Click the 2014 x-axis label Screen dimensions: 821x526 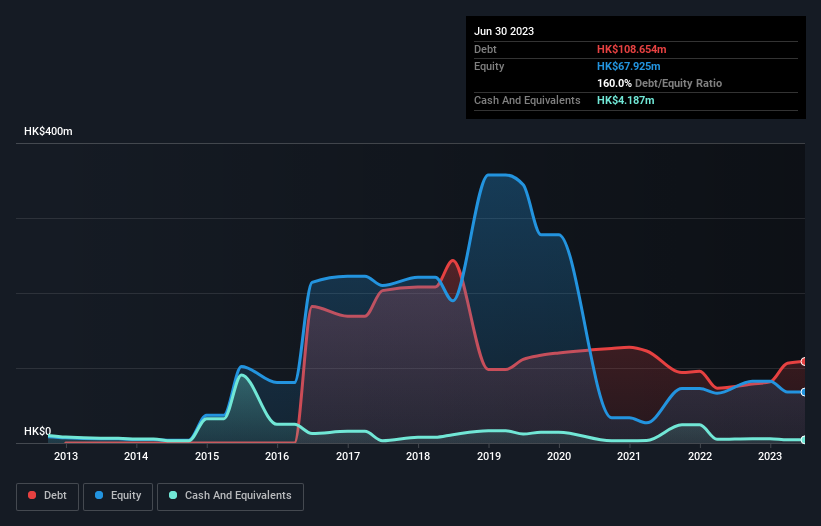(x=136, y=456)
